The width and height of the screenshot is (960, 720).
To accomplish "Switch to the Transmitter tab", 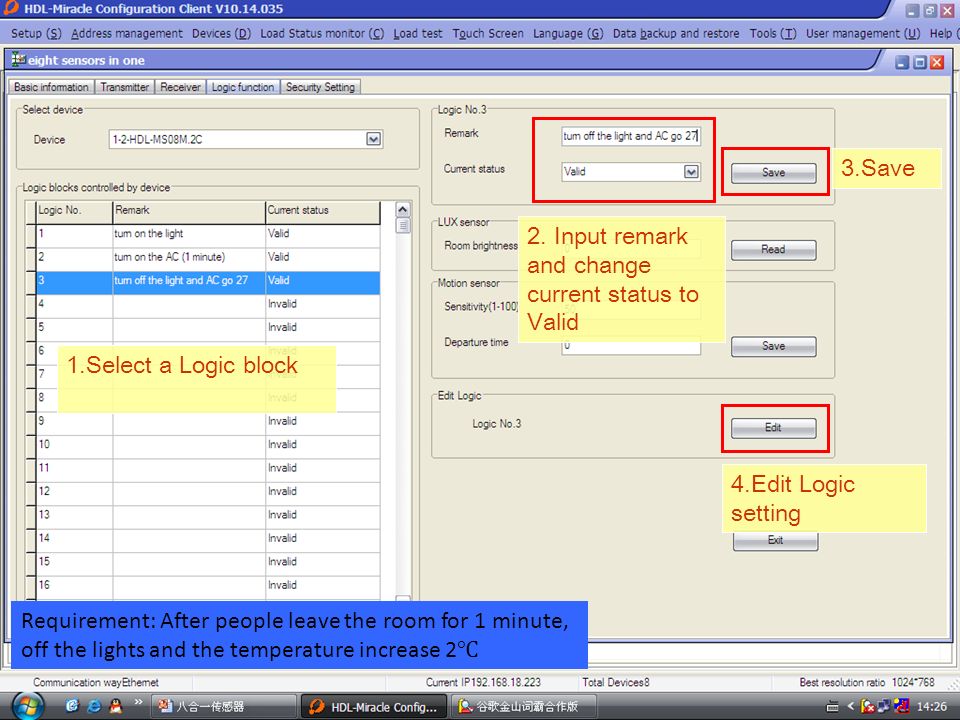I will pos(125,87).
